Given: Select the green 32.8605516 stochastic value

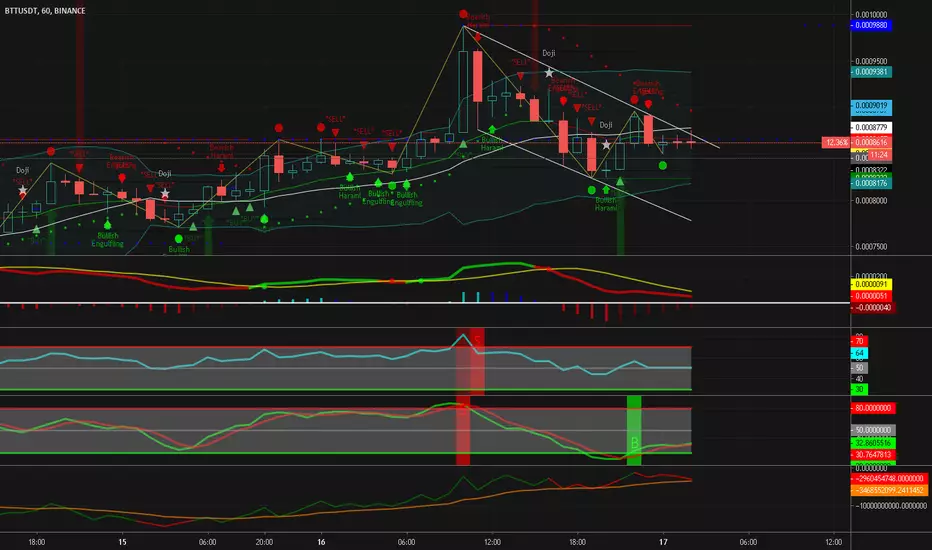Looking at the screenshot, I should [x=873, y=444].
